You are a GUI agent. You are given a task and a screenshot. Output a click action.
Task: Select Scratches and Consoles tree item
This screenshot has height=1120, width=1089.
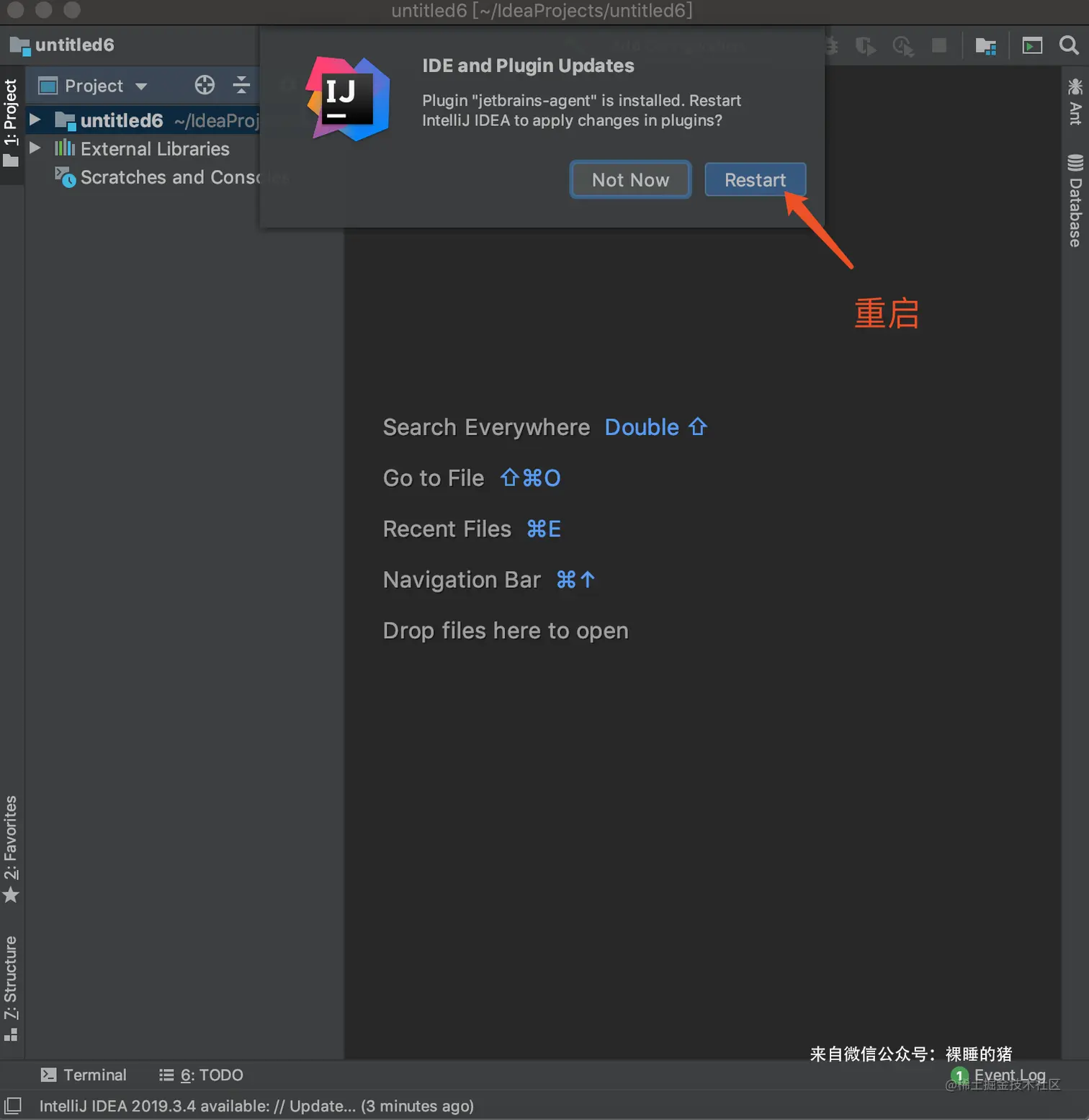point(173,177)
